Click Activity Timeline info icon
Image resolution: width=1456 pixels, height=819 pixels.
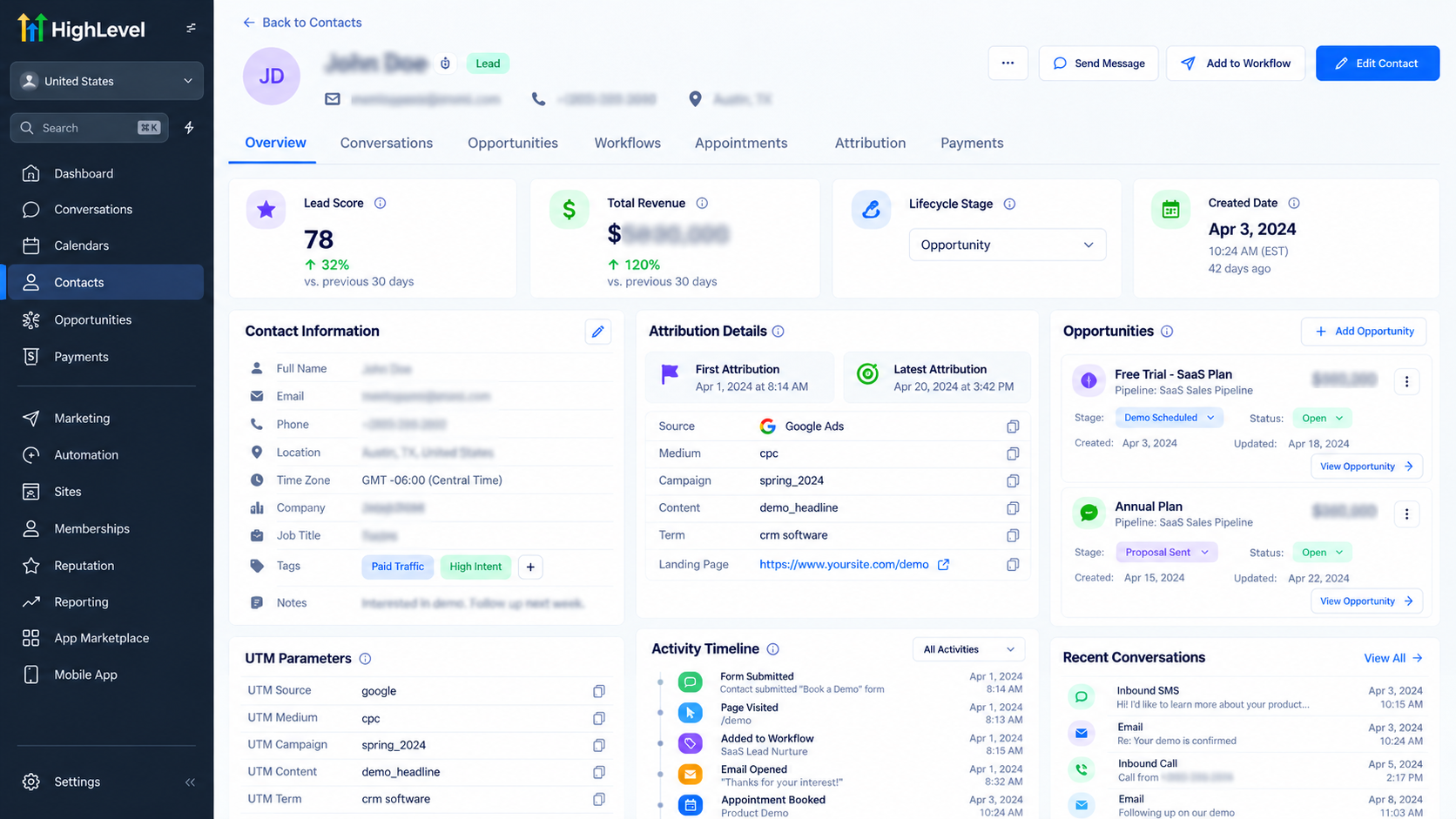[772, 649]
